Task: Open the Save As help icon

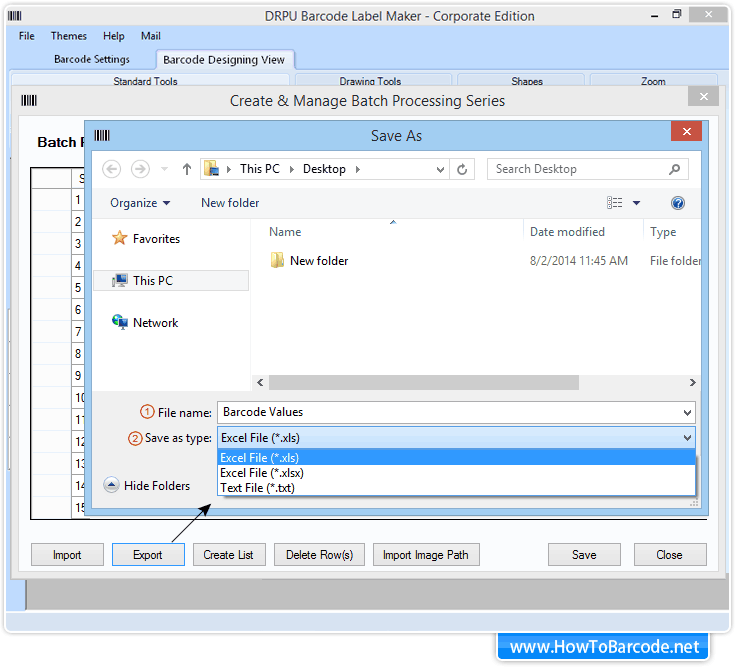Action: (x=678, y=203)
